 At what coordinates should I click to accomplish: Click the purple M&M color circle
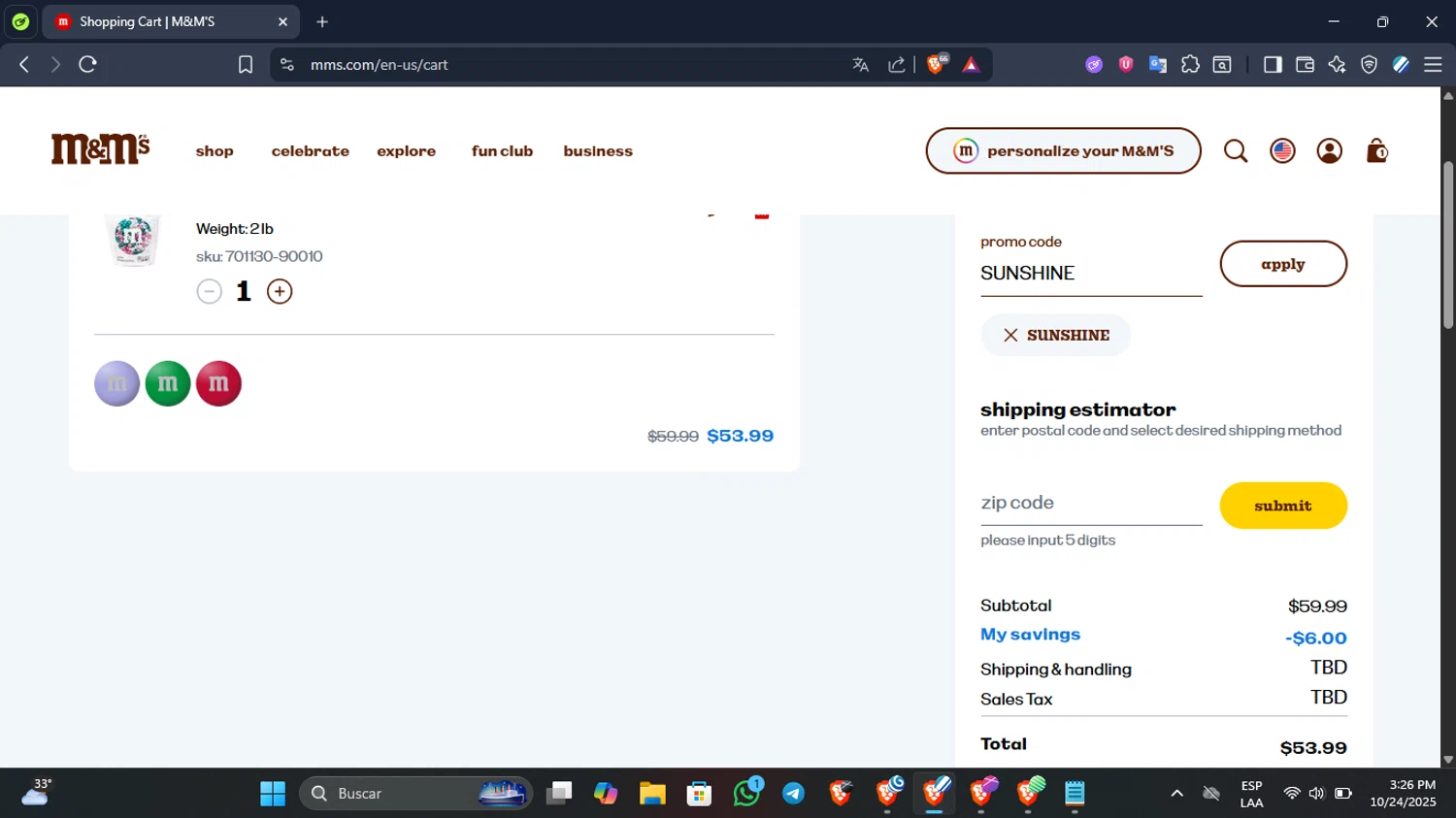click(x=116, y=383)
